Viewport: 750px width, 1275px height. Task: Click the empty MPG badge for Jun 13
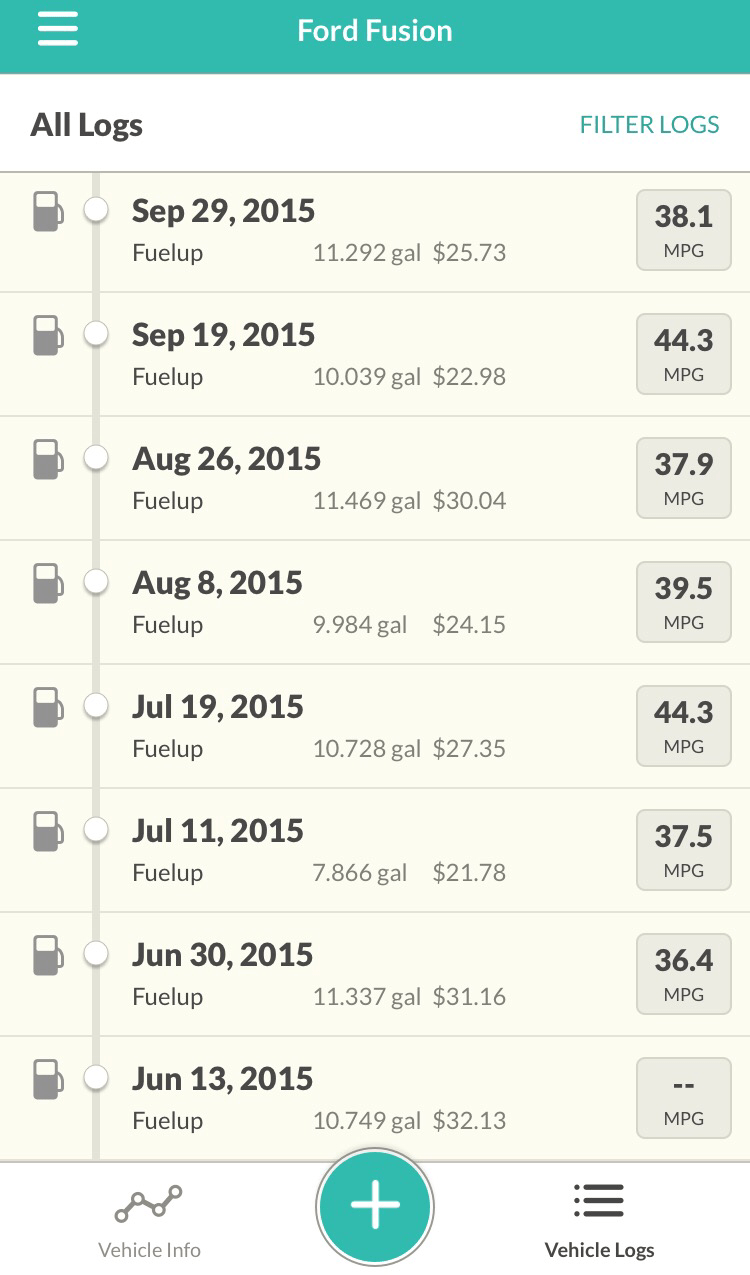(684, 1099)
